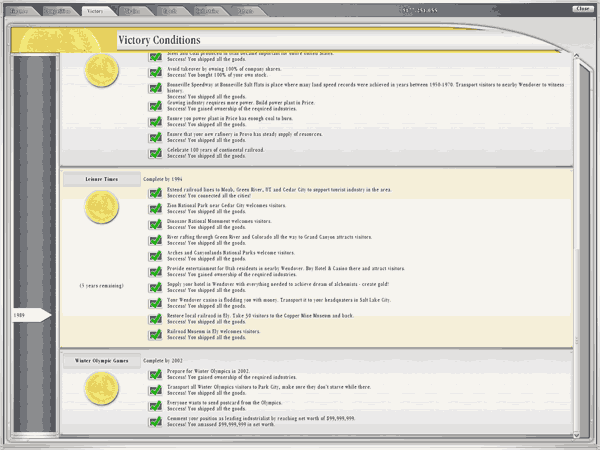Click 'Success! You bought 100% of your own stock' text

click(x=217, y=75)
